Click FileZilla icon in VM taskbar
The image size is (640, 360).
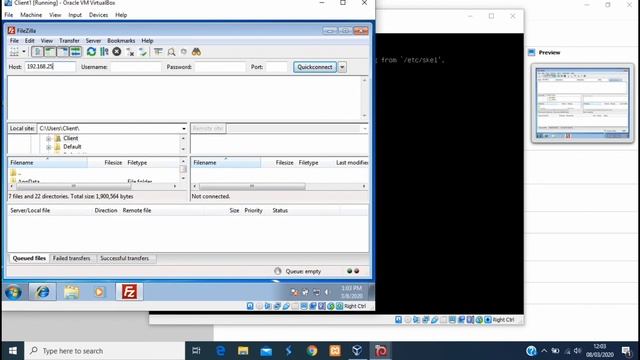click(129, 292)
